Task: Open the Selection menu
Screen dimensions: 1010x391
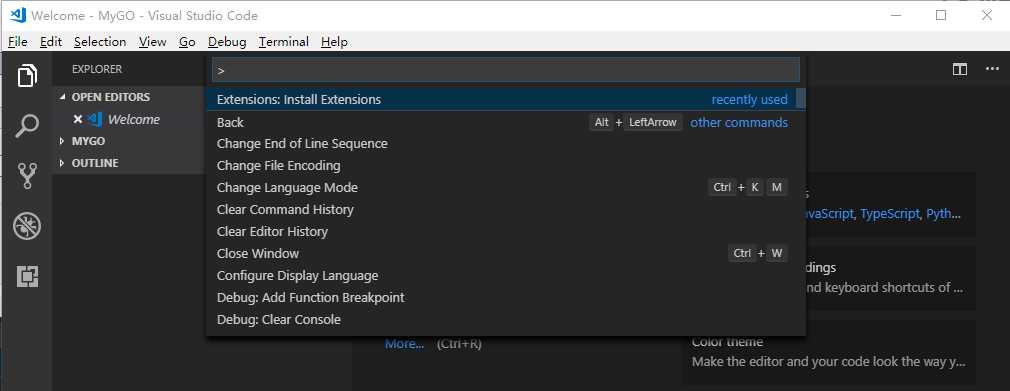Action: pos(100,42)
